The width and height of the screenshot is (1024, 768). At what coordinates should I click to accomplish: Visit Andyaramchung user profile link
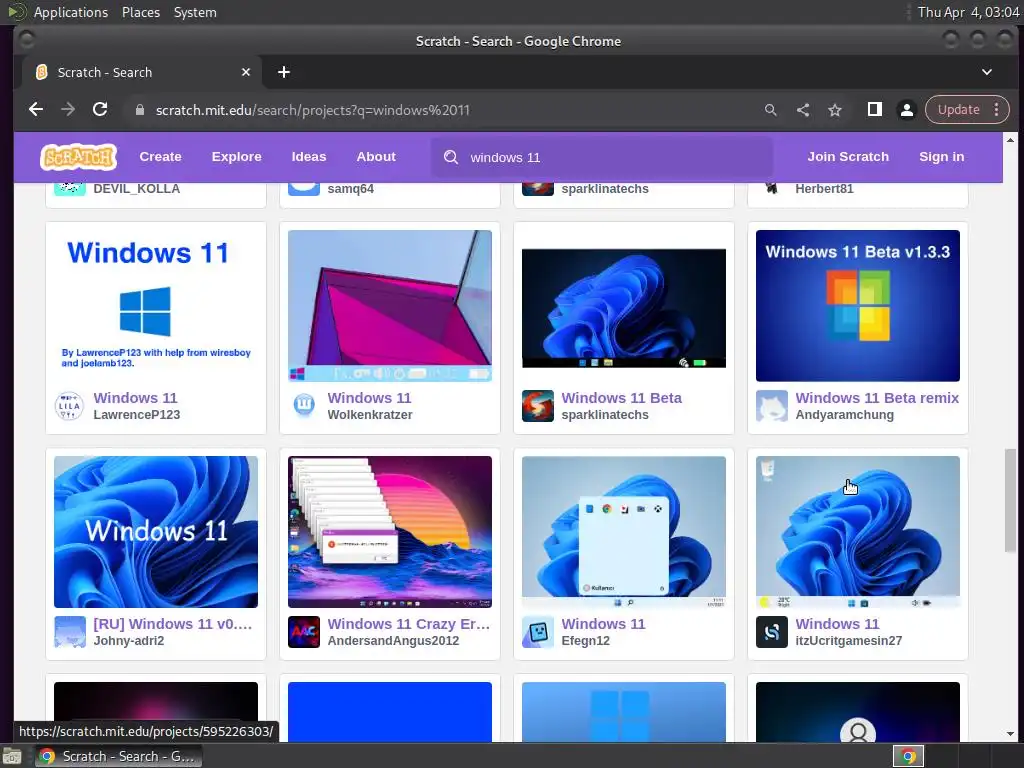coord(844,415)
